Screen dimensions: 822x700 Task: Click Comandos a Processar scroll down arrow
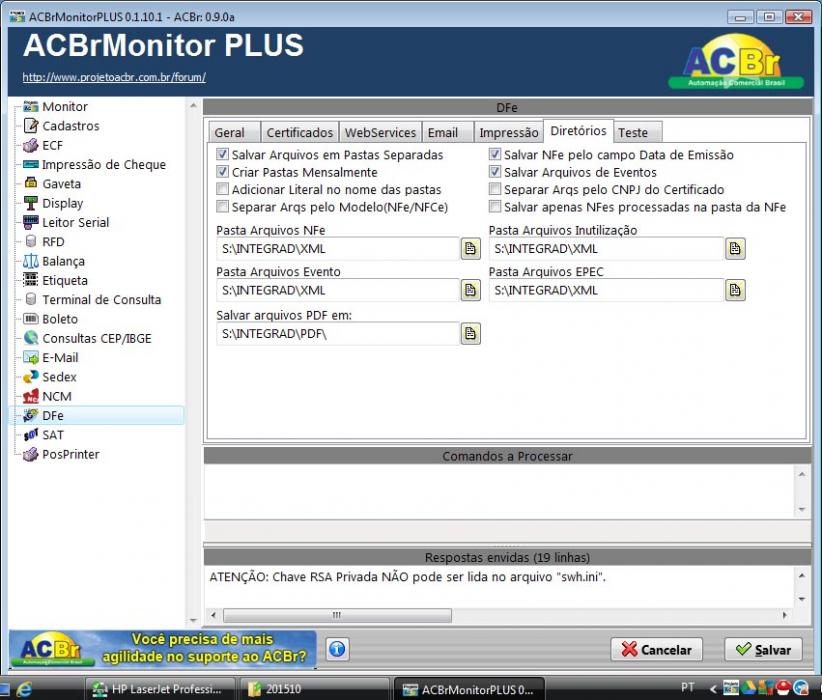point(802,509)
